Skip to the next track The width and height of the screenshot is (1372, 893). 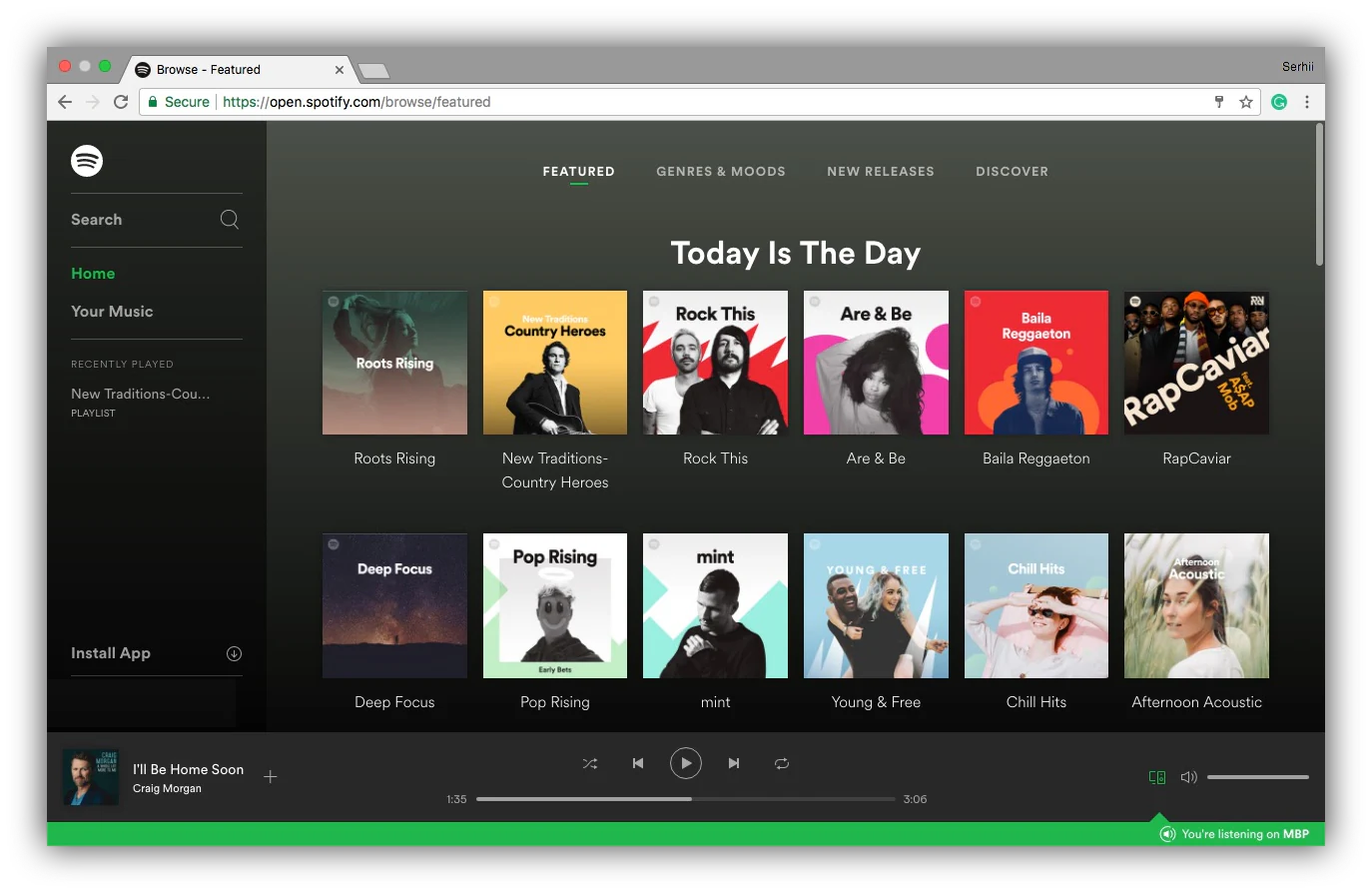click(x=734, y=763)
